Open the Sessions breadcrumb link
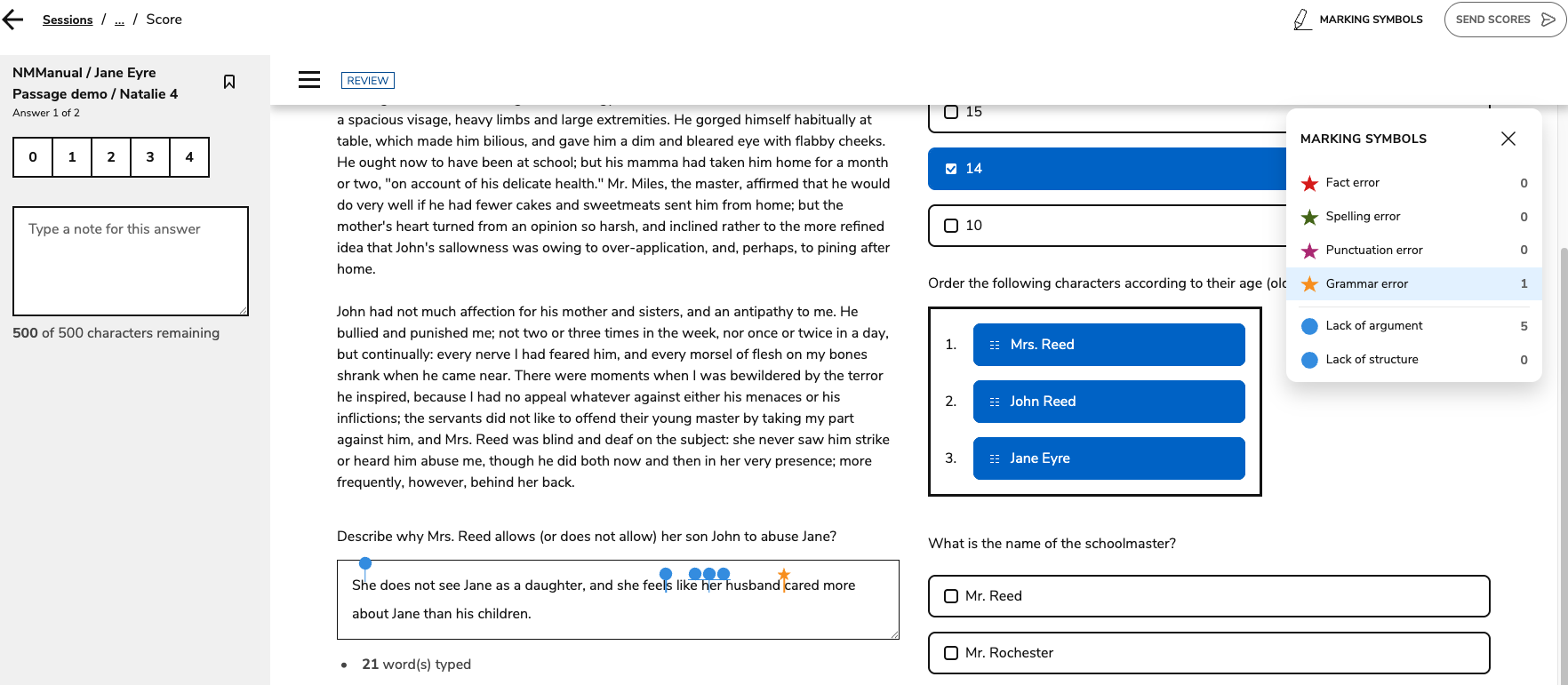Image resolution: width=1568 pixels, height=685 pixels. tap(68, 20)
